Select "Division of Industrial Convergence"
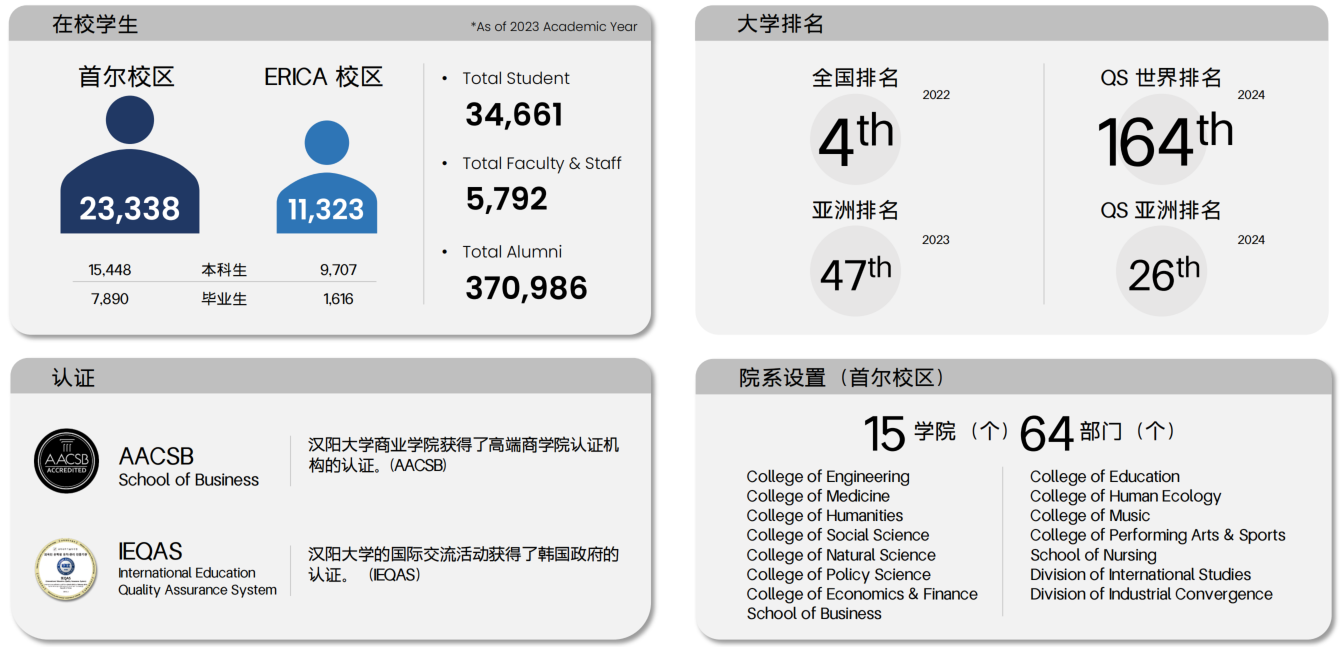The image size is (1343, 647). pyautogui.click(x=1151, y=594)
